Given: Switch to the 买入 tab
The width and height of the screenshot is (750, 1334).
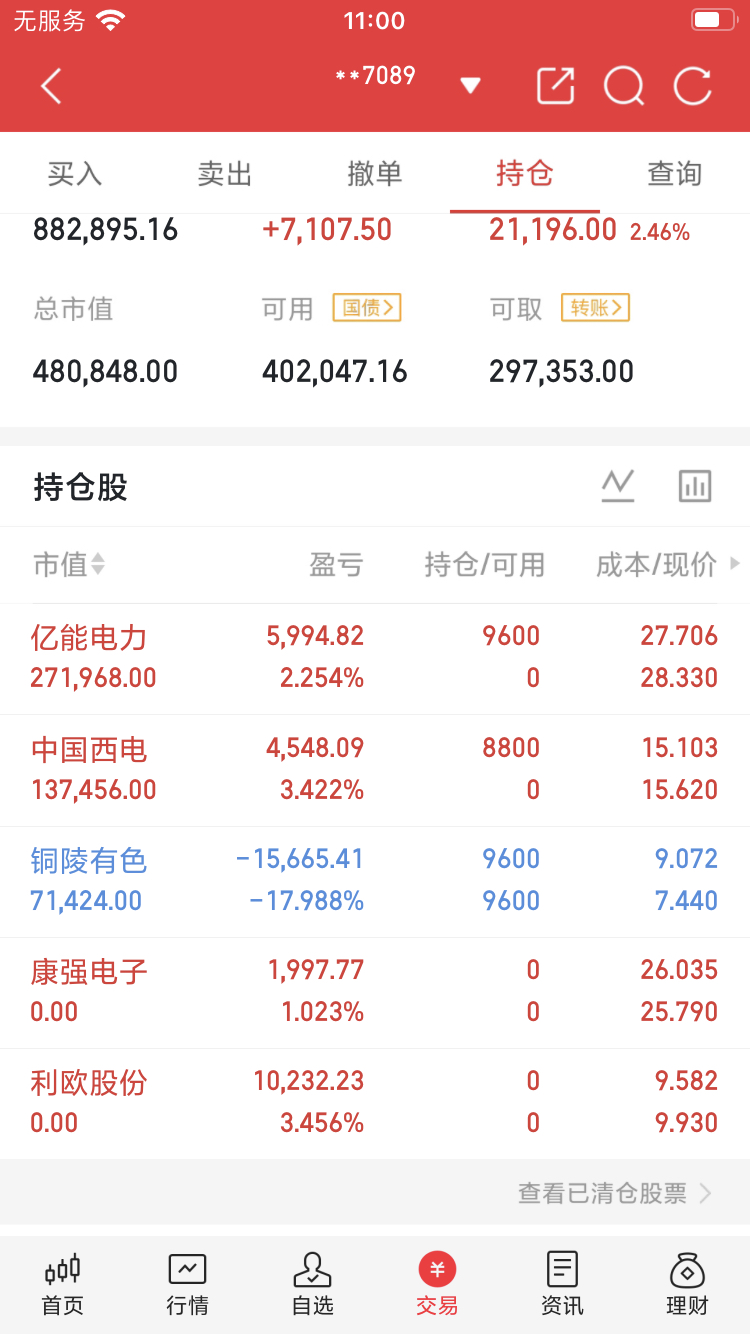Looking at the screenshot, I should click(x=75, y=174).
